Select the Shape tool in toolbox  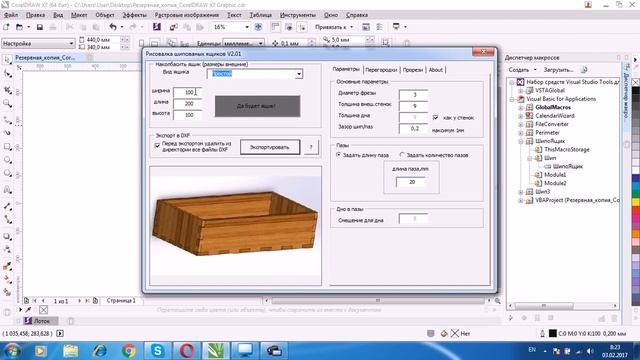tap(7, 74)
